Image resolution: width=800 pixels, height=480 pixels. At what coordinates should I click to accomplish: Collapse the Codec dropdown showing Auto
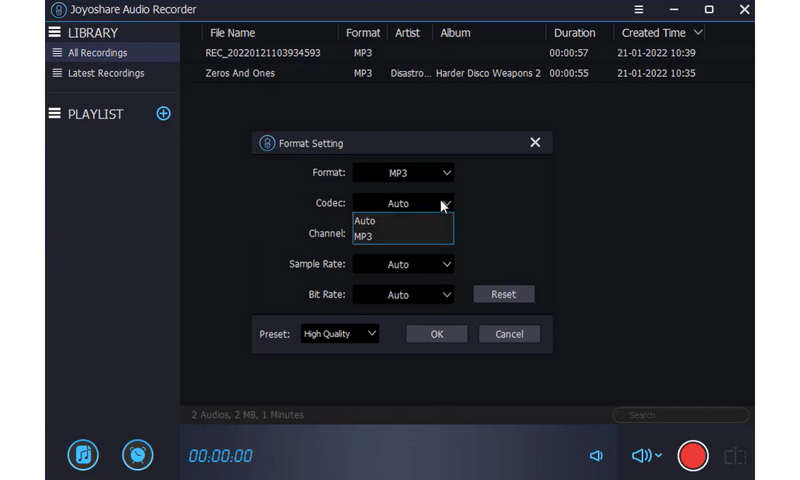(403, 203)
